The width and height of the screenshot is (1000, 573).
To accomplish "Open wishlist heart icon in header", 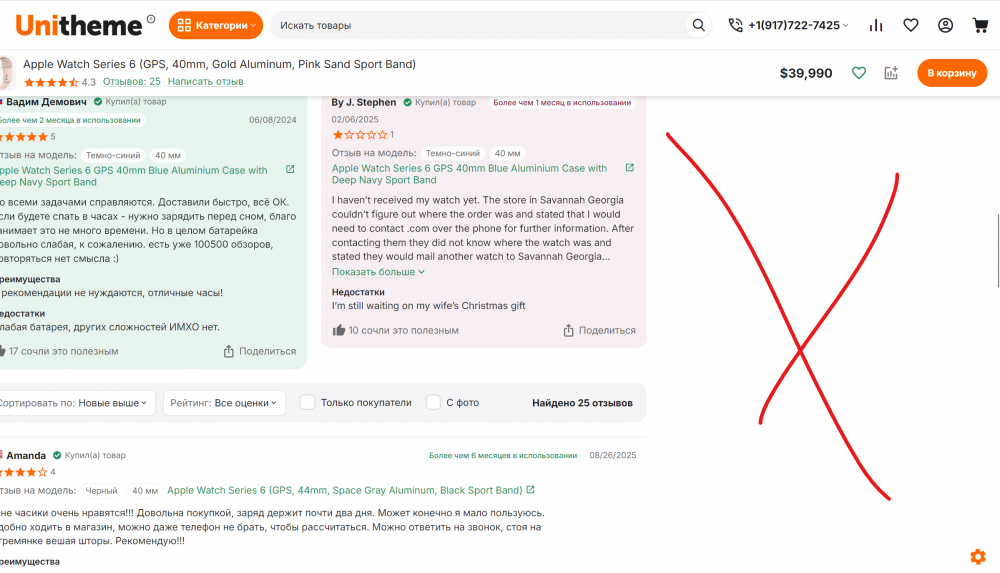I will 911,26.
